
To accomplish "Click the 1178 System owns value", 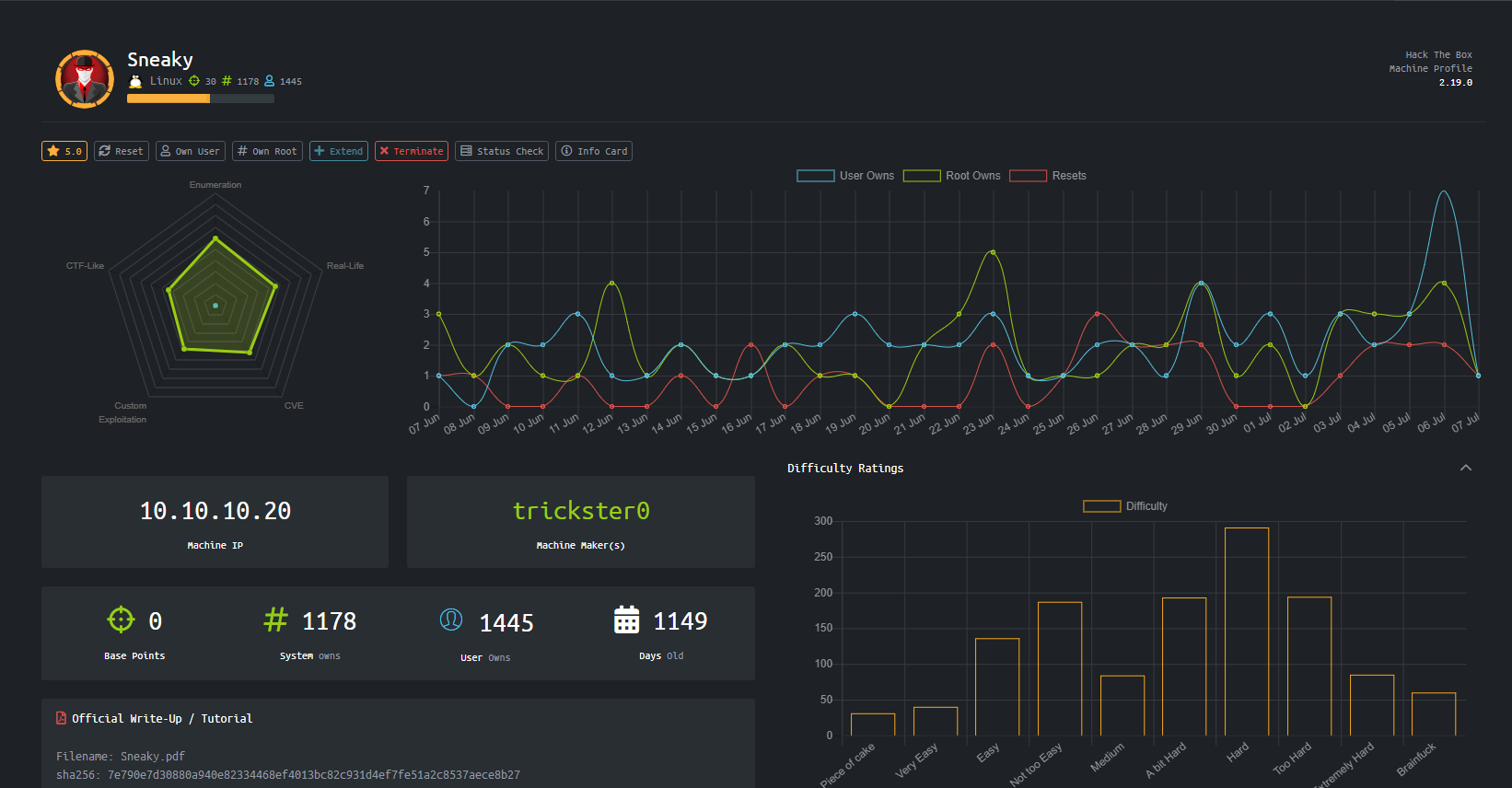I will click(330, 621).
